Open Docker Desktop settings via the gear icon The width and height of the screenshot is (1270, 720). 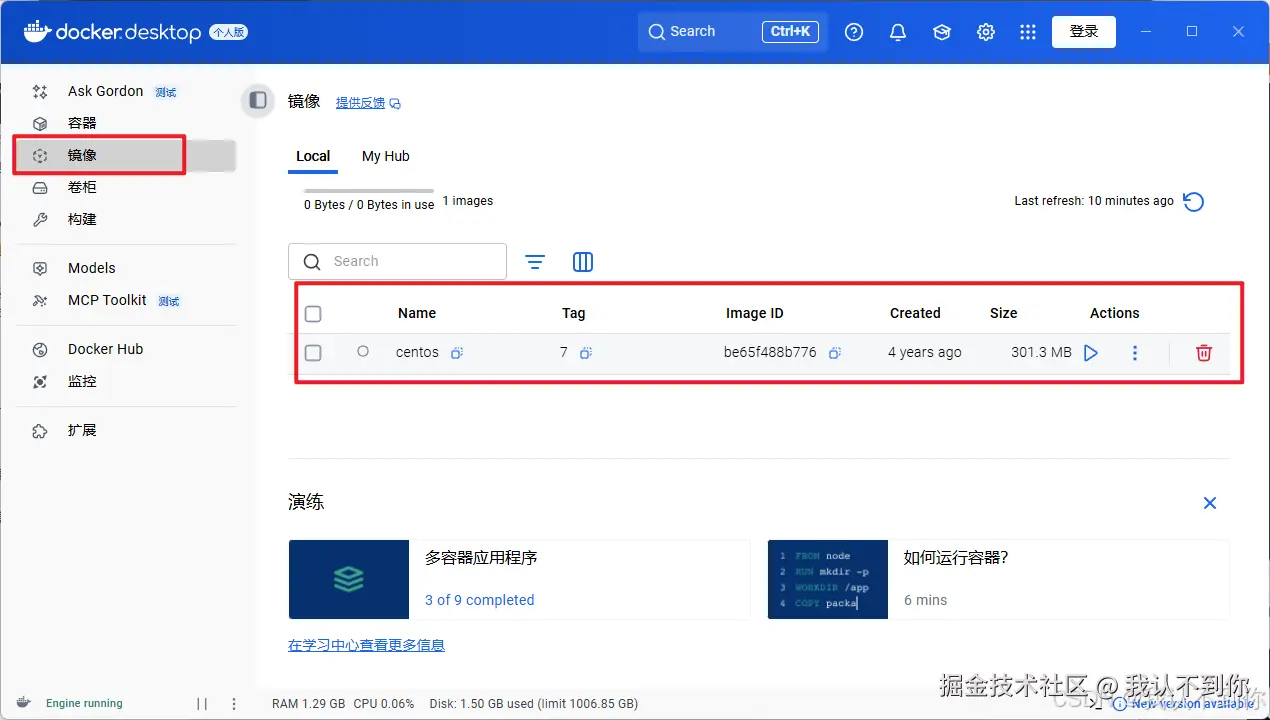click(986, 31)
